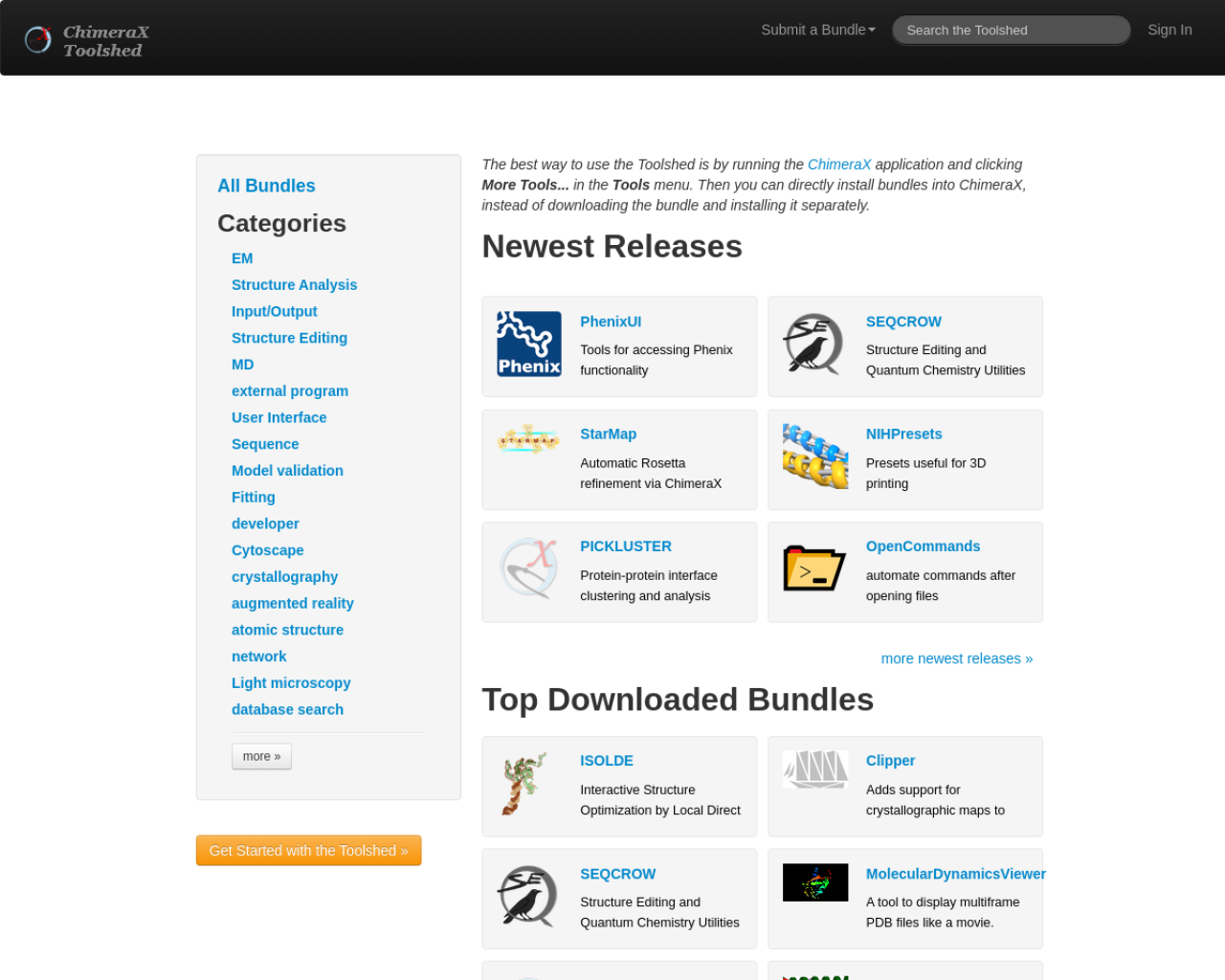
Task: Select the crystallography category
Action: 284,577
